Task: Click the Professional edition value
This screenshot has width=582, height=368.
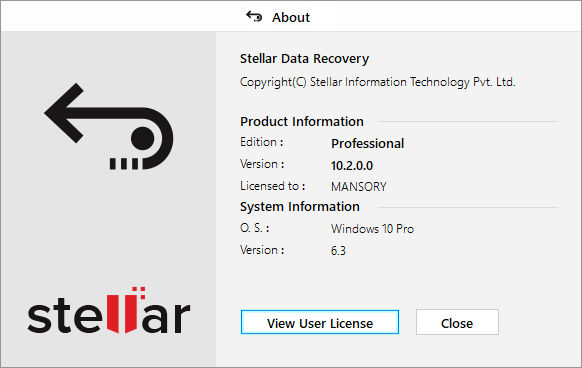Action: click(x=367, y=144)
